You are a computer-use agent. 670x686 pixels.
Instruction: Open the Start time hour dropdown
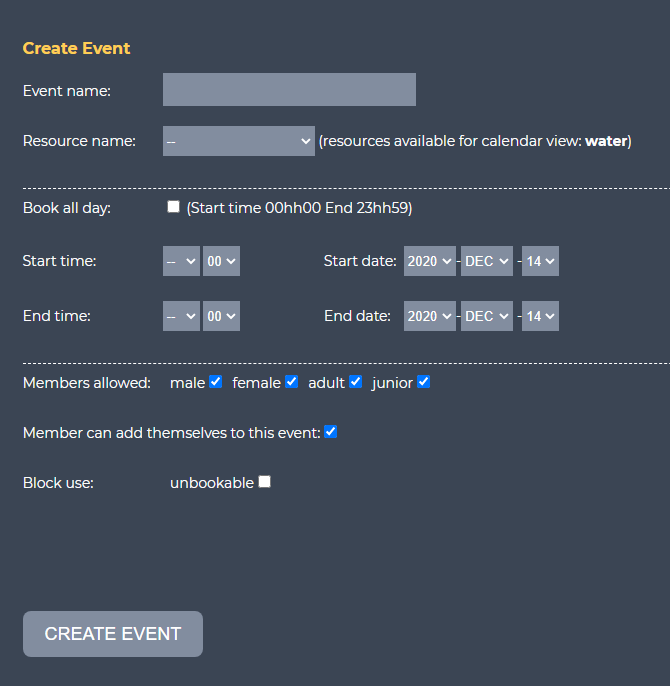coord(181,261)
